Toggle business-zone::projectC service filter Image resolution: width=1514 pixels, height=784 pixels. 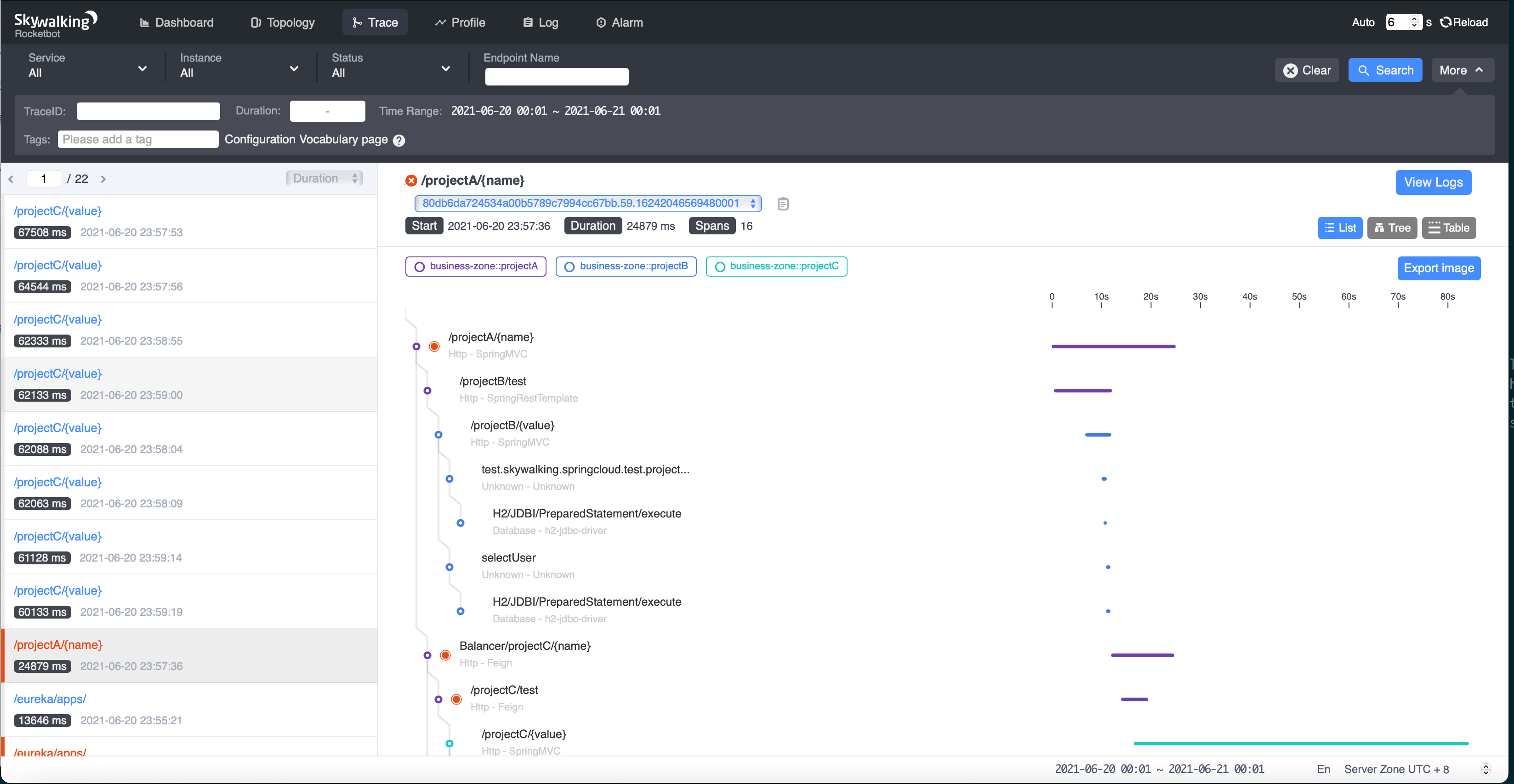(x=776, y=266)
